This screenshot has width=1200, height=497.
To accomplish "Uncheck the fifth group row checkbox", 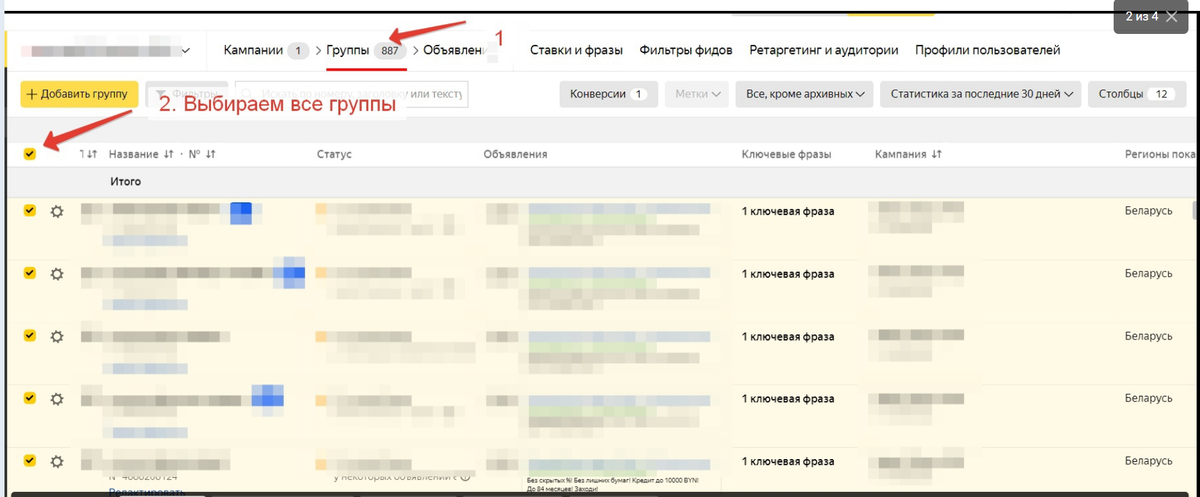I will click(x=29, y=460).
